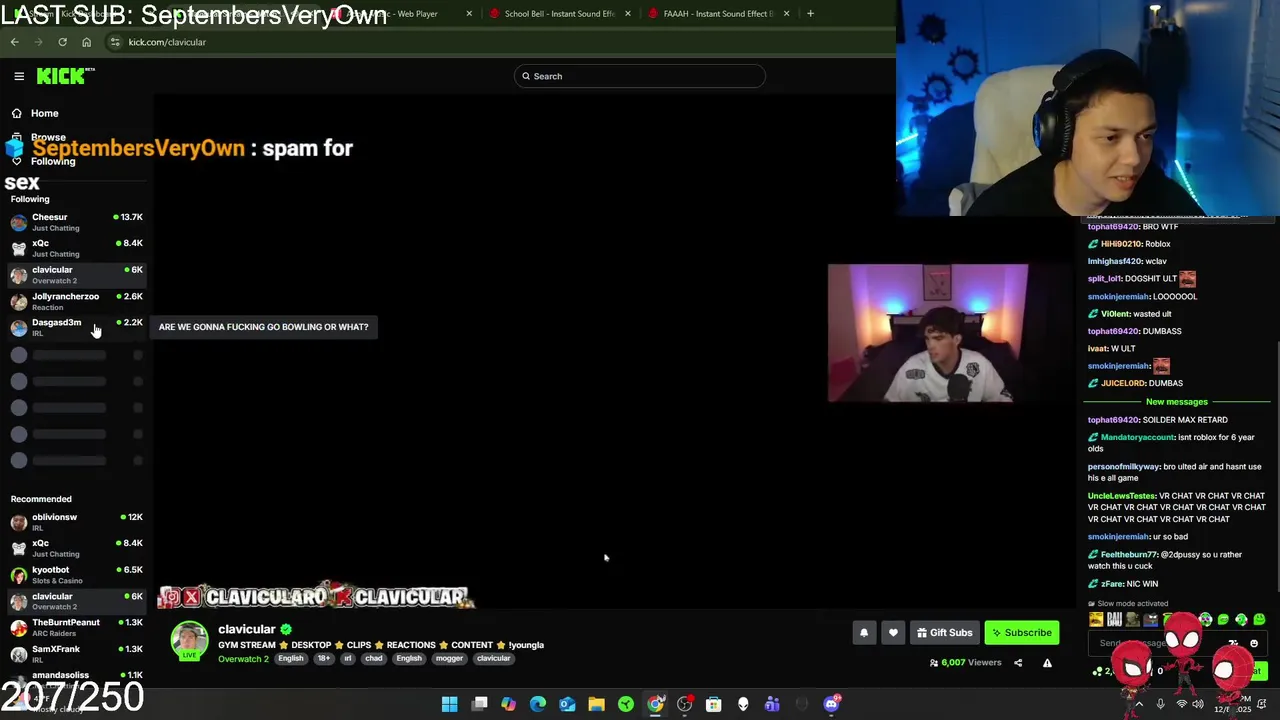Screen dimensions: 1280x720
Task: Select the 18+ stream tag
Action: [x=324, y=659]
